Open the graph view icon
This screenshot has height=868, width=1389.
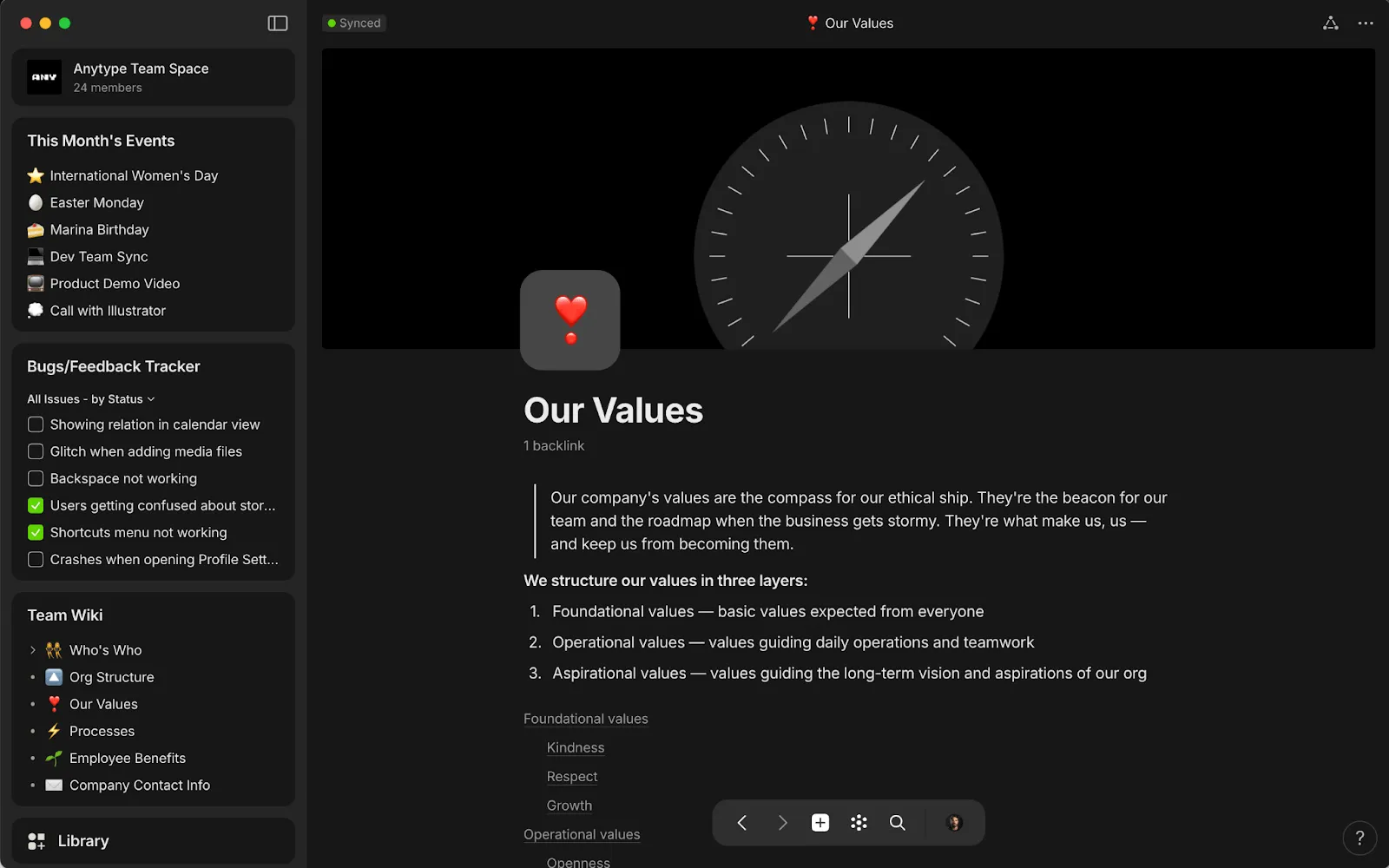click(x=1330, y=23)
